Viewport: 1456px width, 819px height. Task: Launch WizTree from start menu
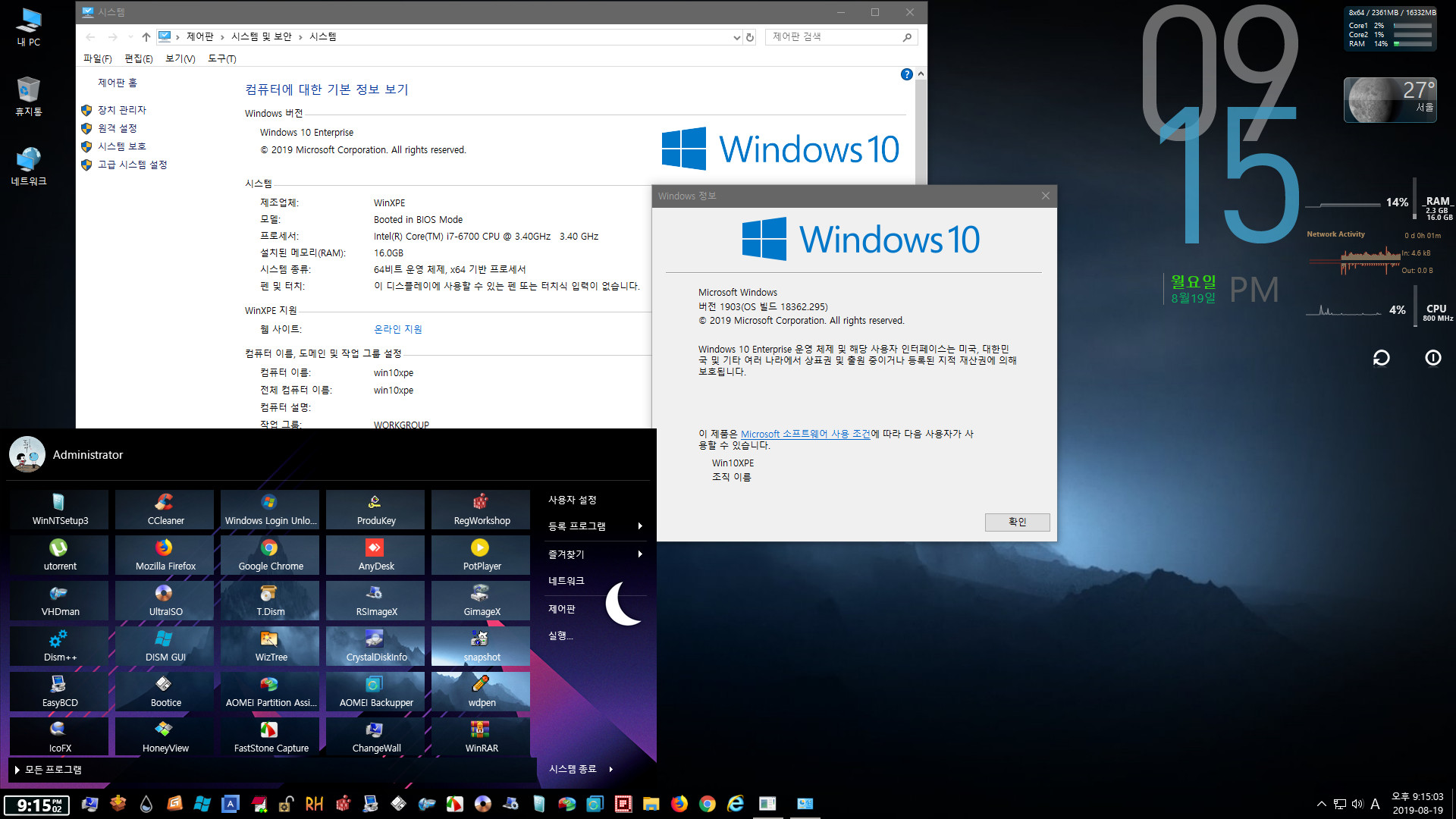(x=271, y=646)
